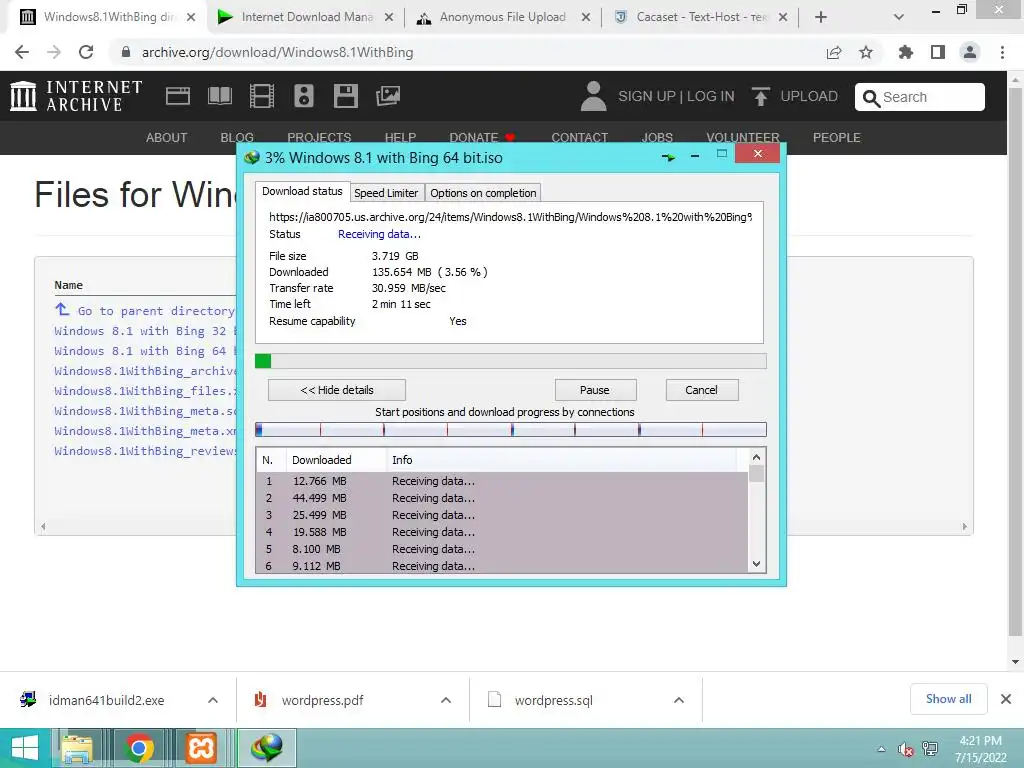Screen dimensions: 1024x768
Task: Open Internet Archive video film icon
Action: [x=261, y=96]
